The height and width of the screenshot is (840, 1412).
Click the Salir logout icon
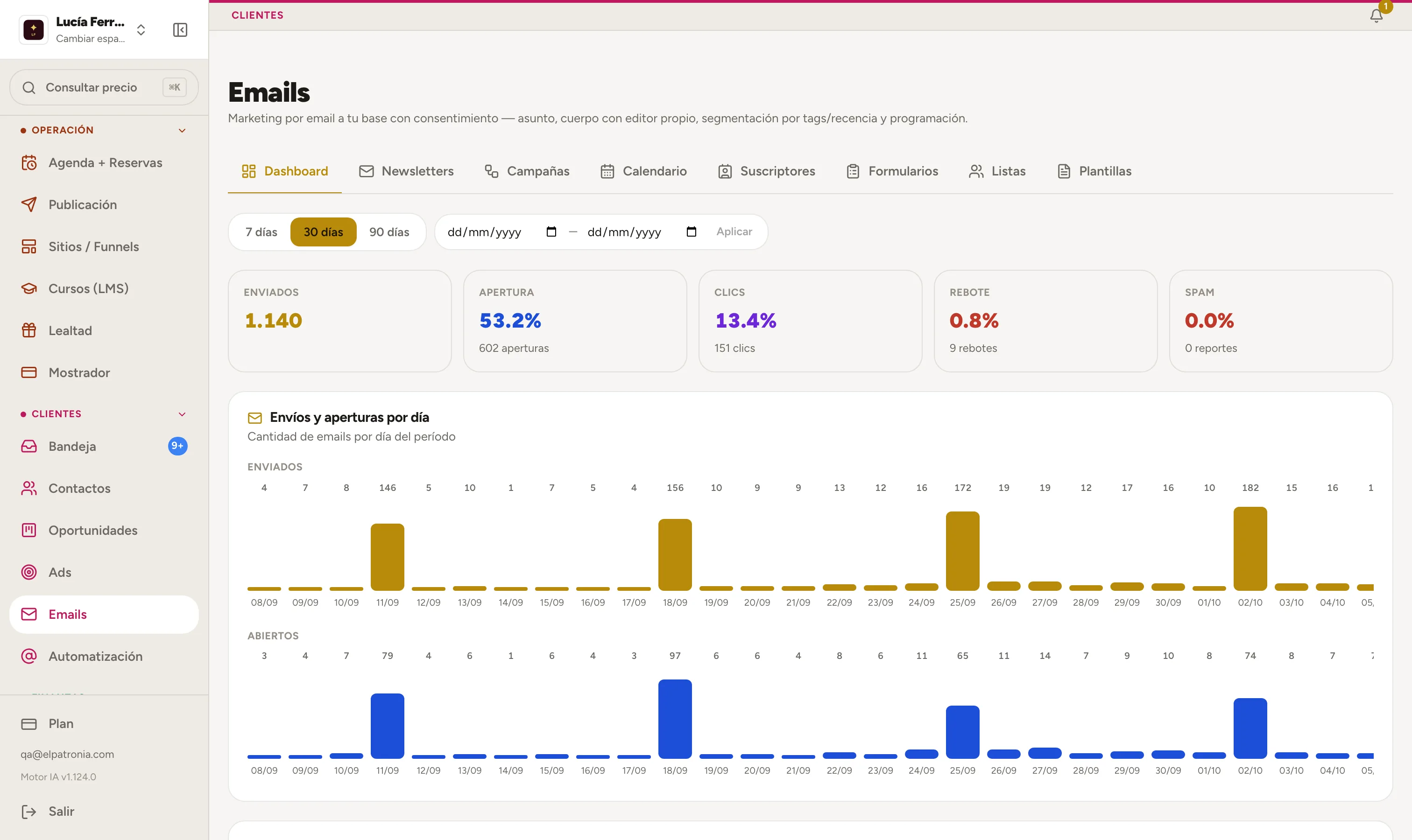29,812
